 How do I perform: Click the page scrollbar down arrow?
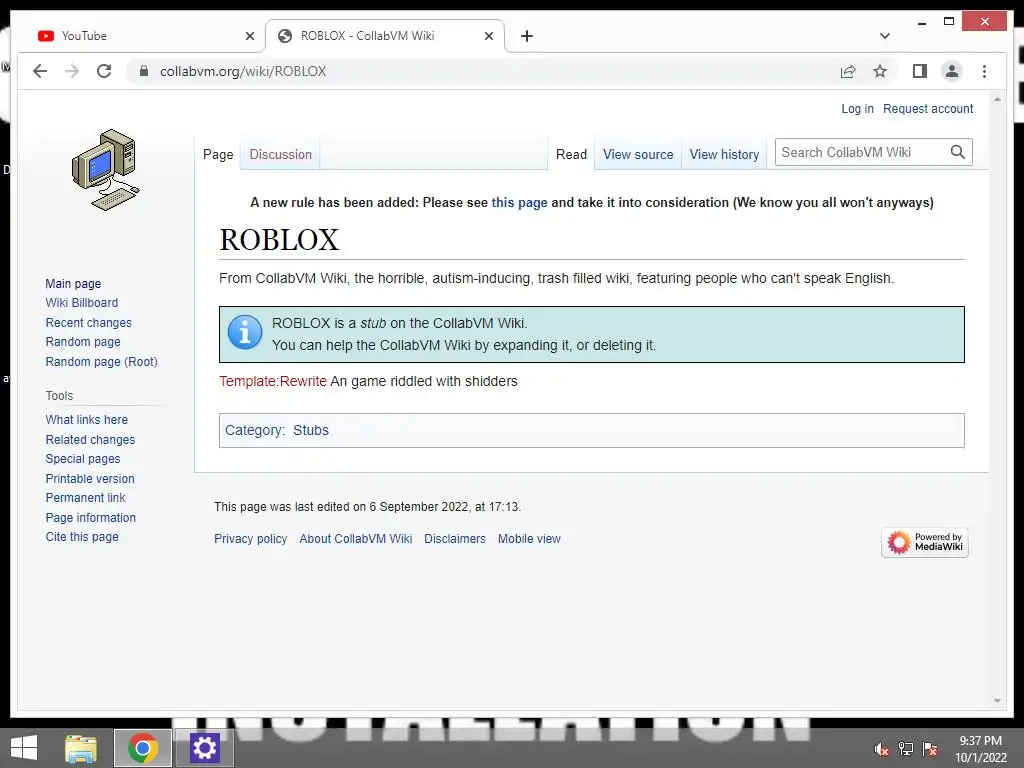pyautogui.click(x=997, y=701)
